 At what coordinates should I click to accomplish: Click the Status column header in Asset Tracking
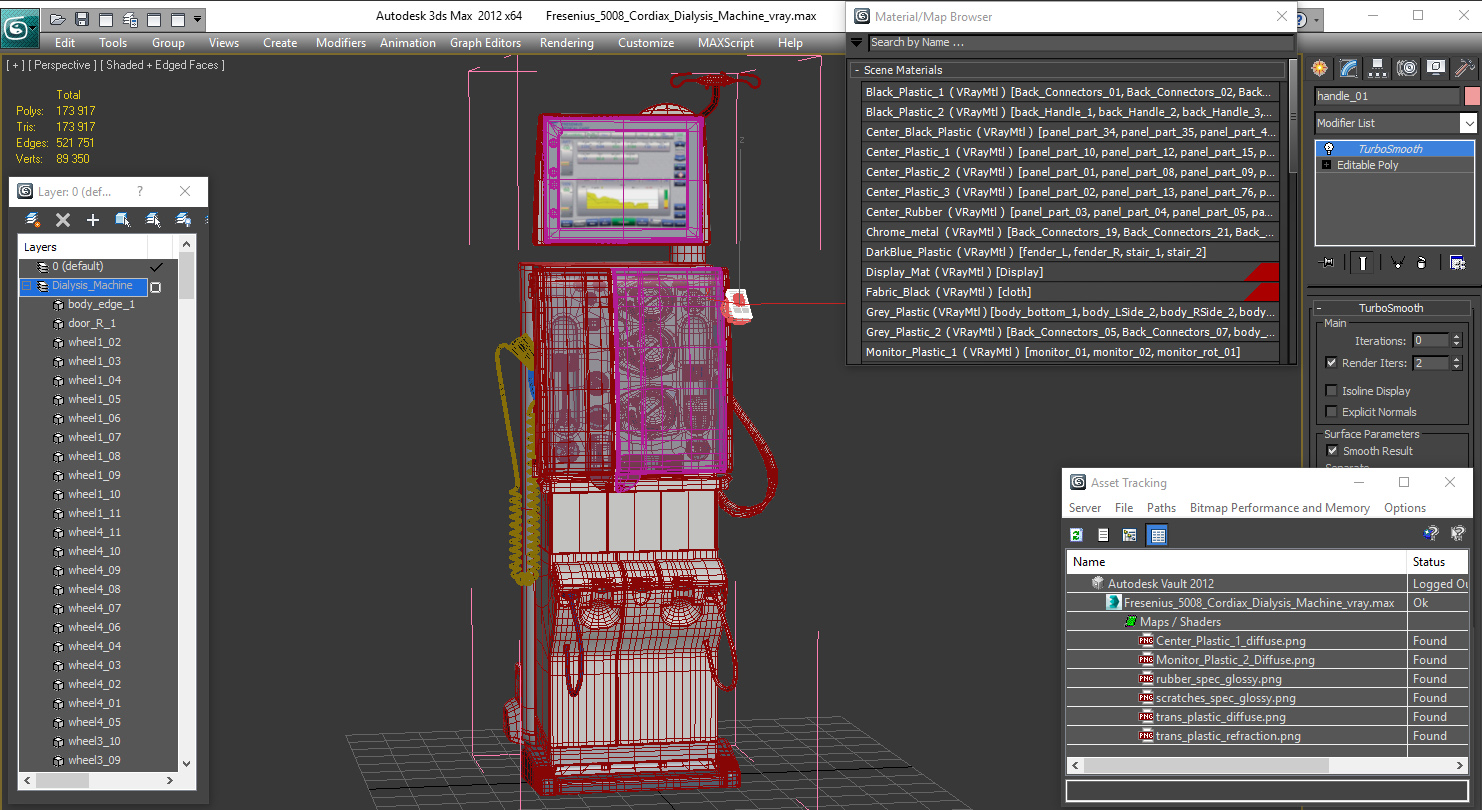[x=1437, y=562]
